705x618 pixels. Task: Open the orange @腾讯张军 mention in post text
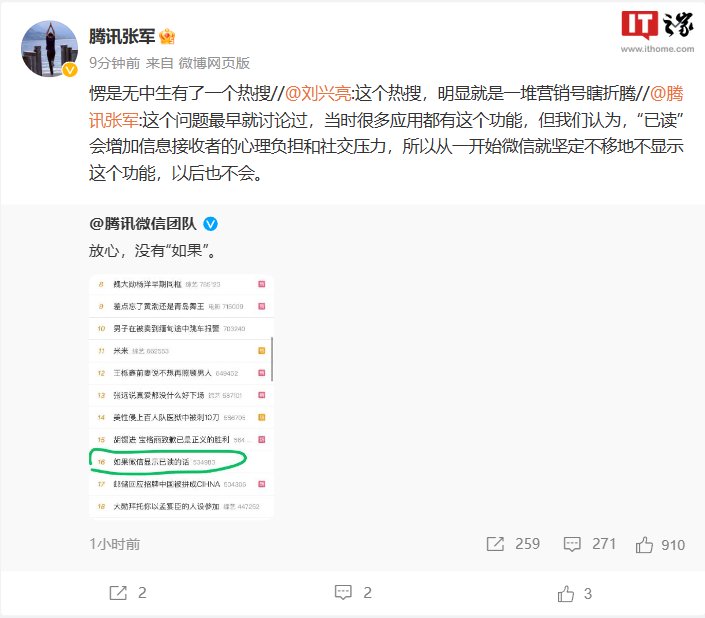click(x=386, y=107)
